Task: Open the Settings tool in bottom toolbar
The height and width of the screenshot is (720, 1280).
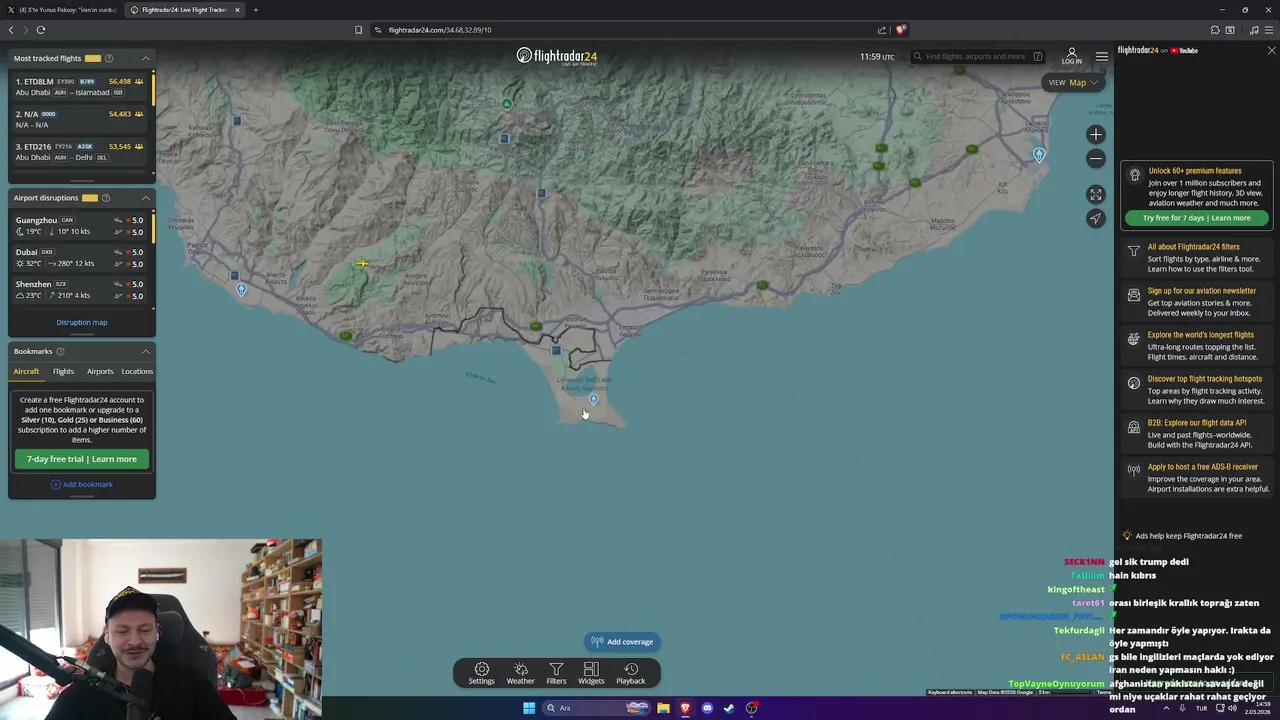Action: (481, 673)
